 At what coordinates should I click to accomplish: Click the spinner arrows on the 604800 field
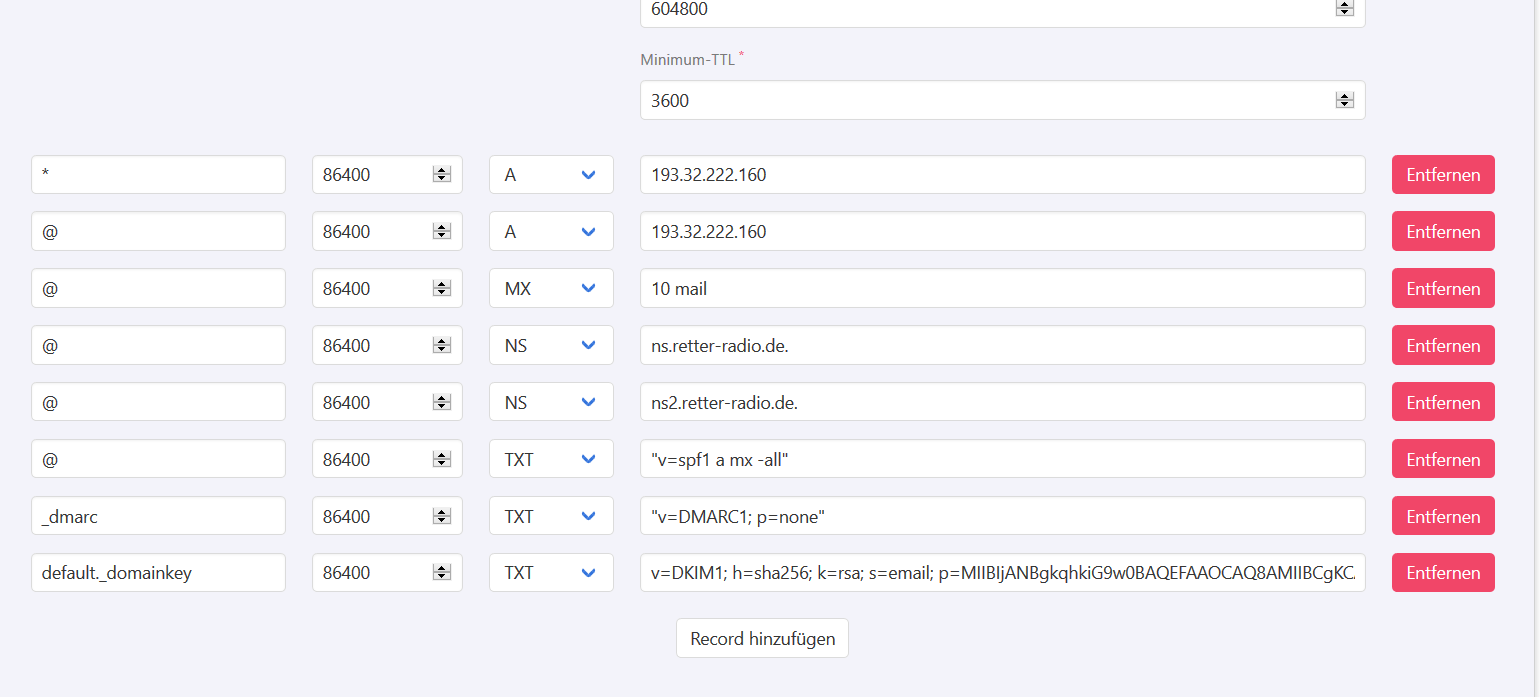(1344, 8)
